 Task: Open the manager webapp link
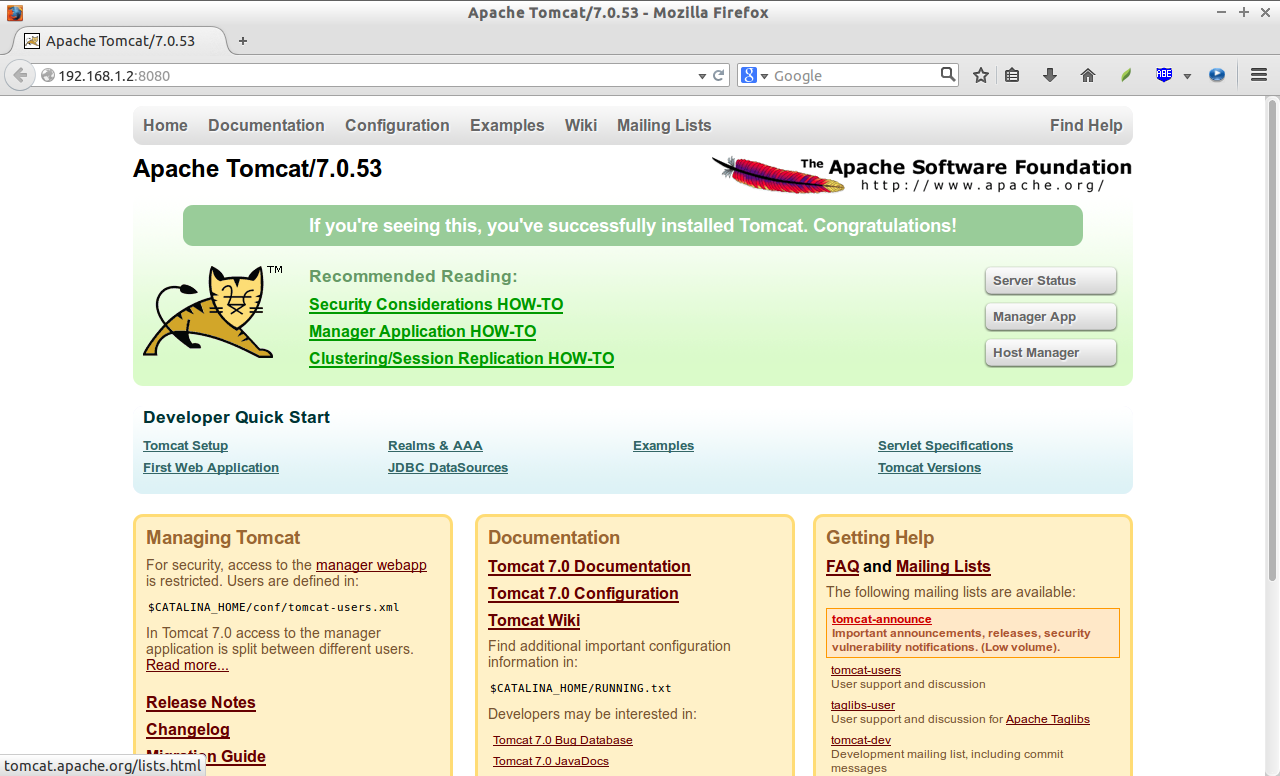371,565
